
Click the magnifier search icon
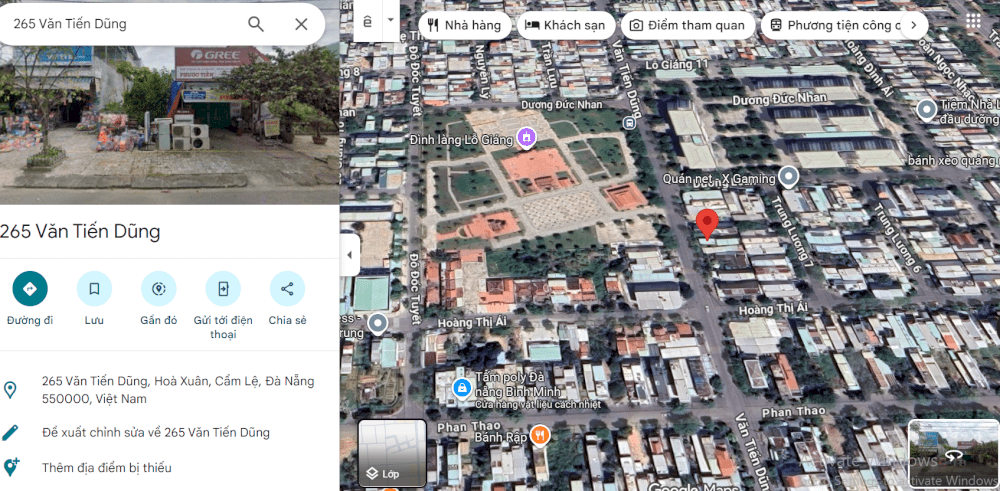256,24
